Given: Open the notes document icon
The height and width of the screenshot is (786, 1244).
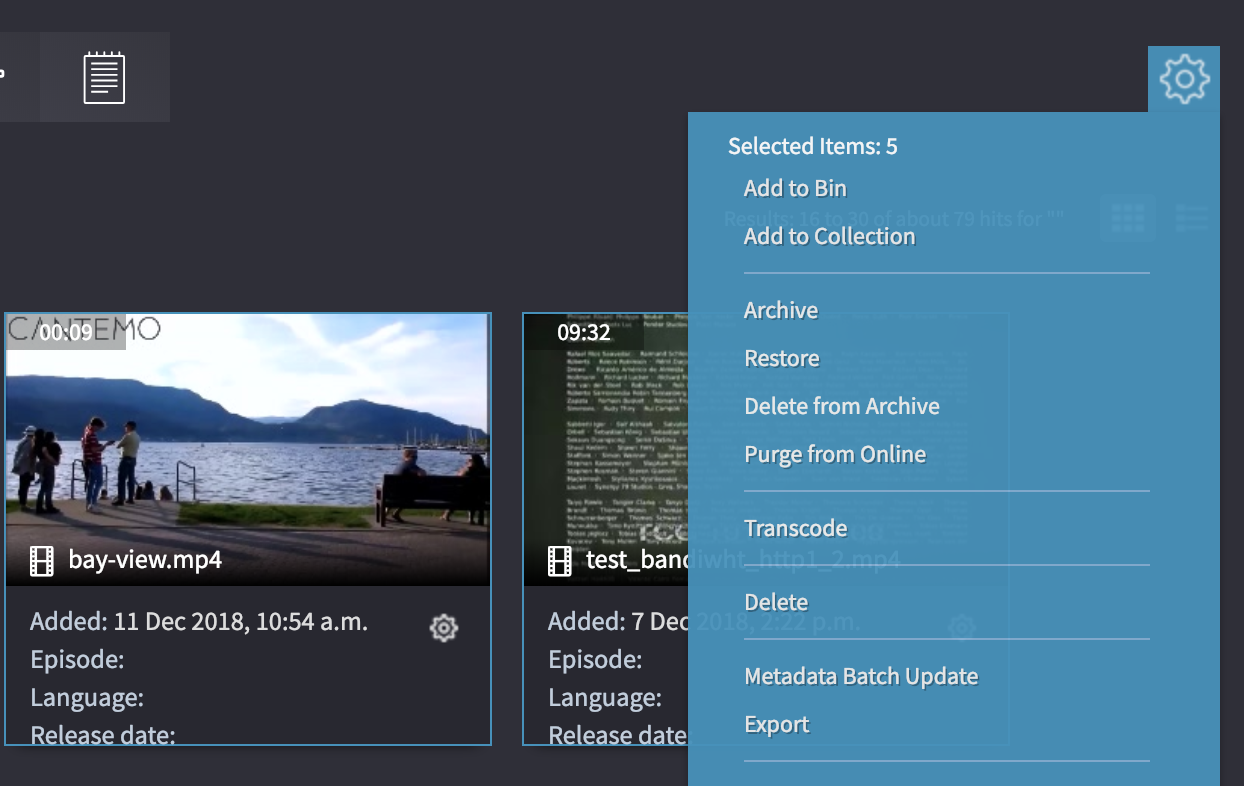Looking at the screenshot, I should [104, 78].
